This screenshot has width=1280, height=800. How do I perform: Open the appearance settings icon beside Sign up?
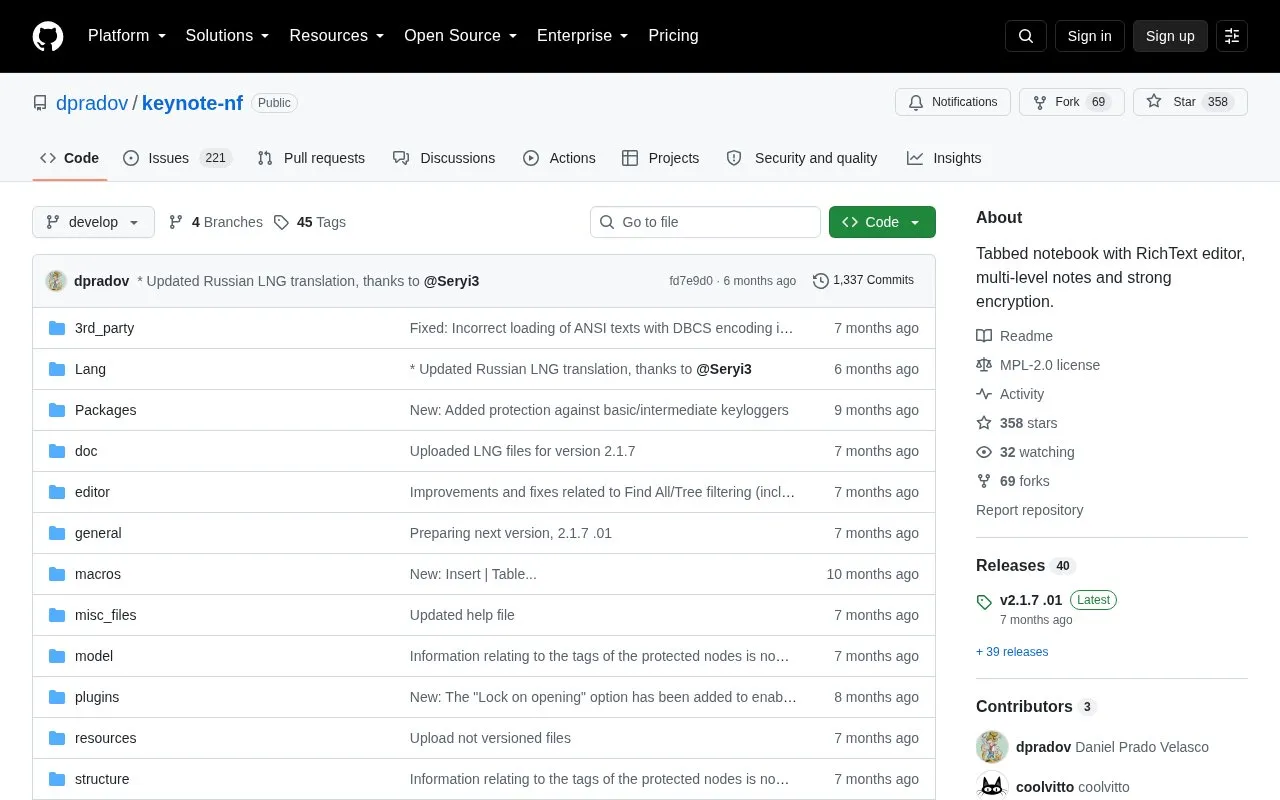coord(1232,36)
